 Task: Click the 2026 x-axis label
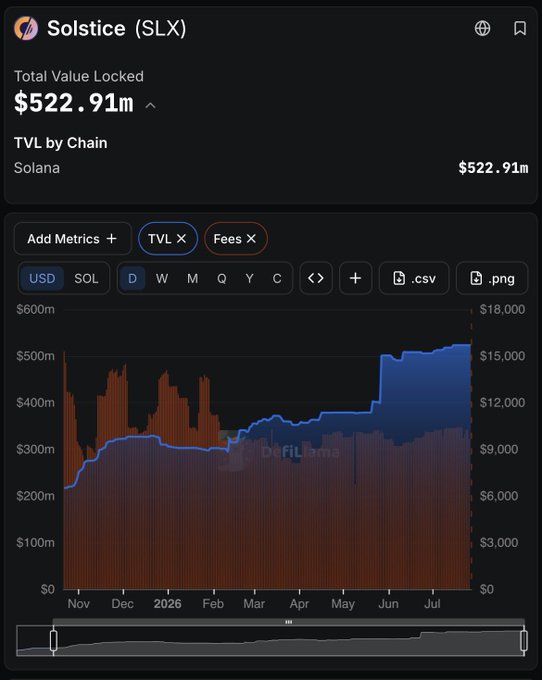[x=167, y=604]
